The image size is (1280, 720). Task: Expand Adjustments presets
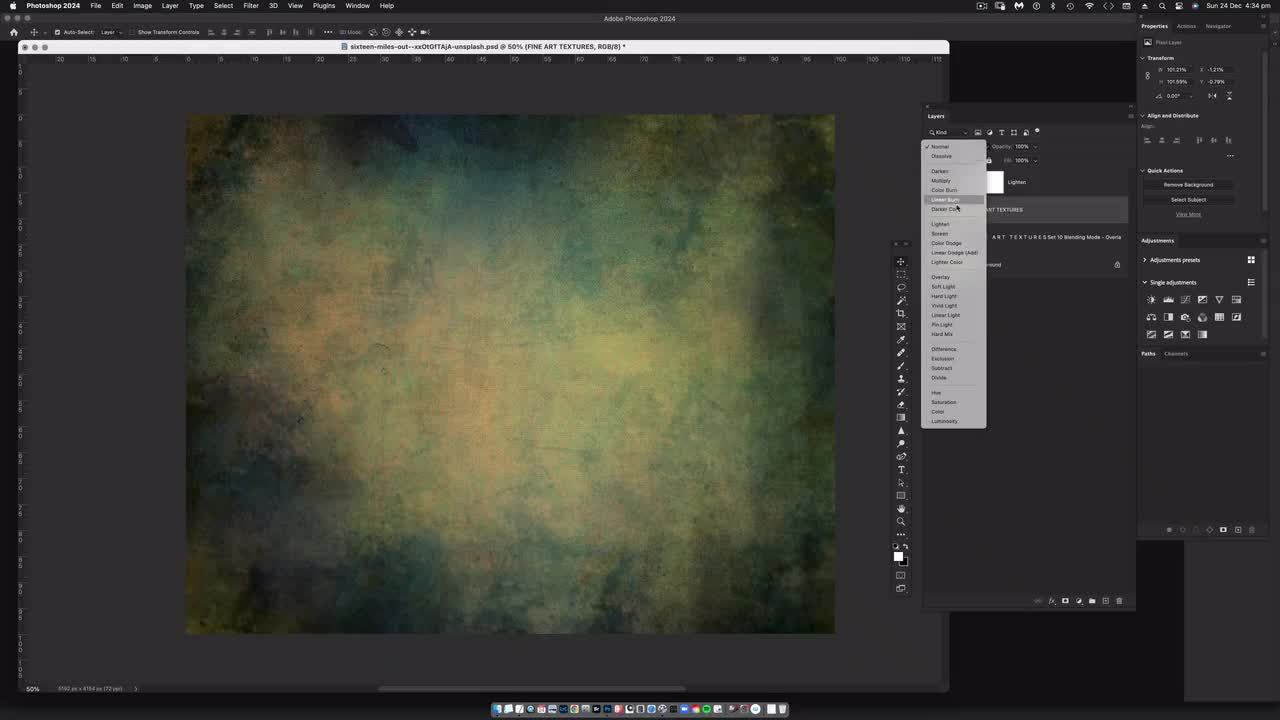tap(1145, 260)
